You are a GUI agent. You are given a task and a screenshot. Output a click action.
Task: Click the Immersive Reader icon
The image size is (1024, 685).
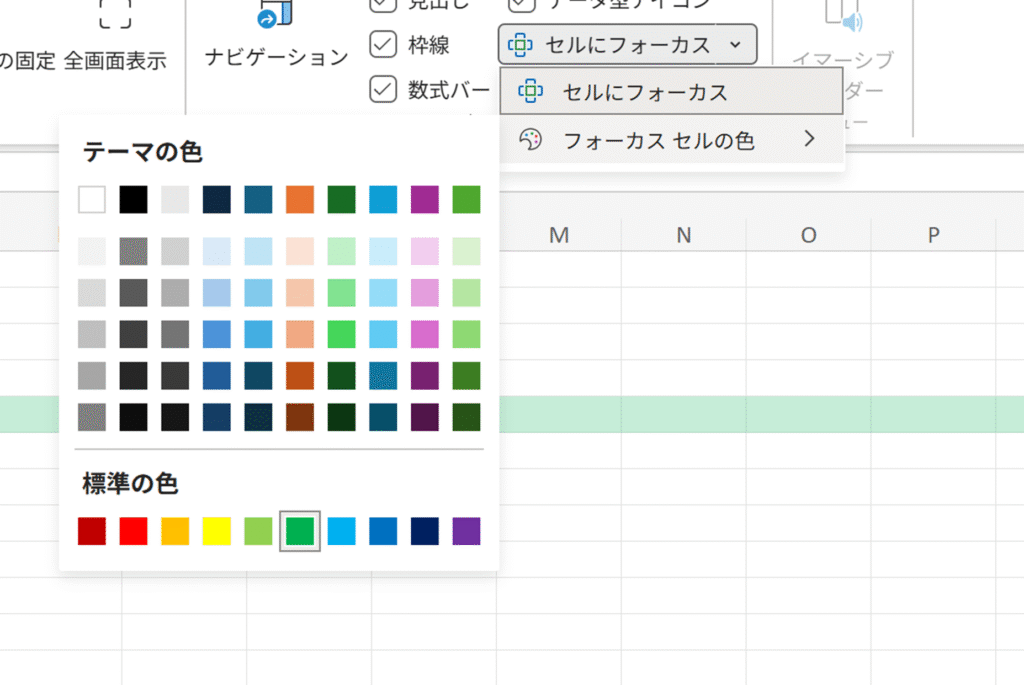[842, 14]
